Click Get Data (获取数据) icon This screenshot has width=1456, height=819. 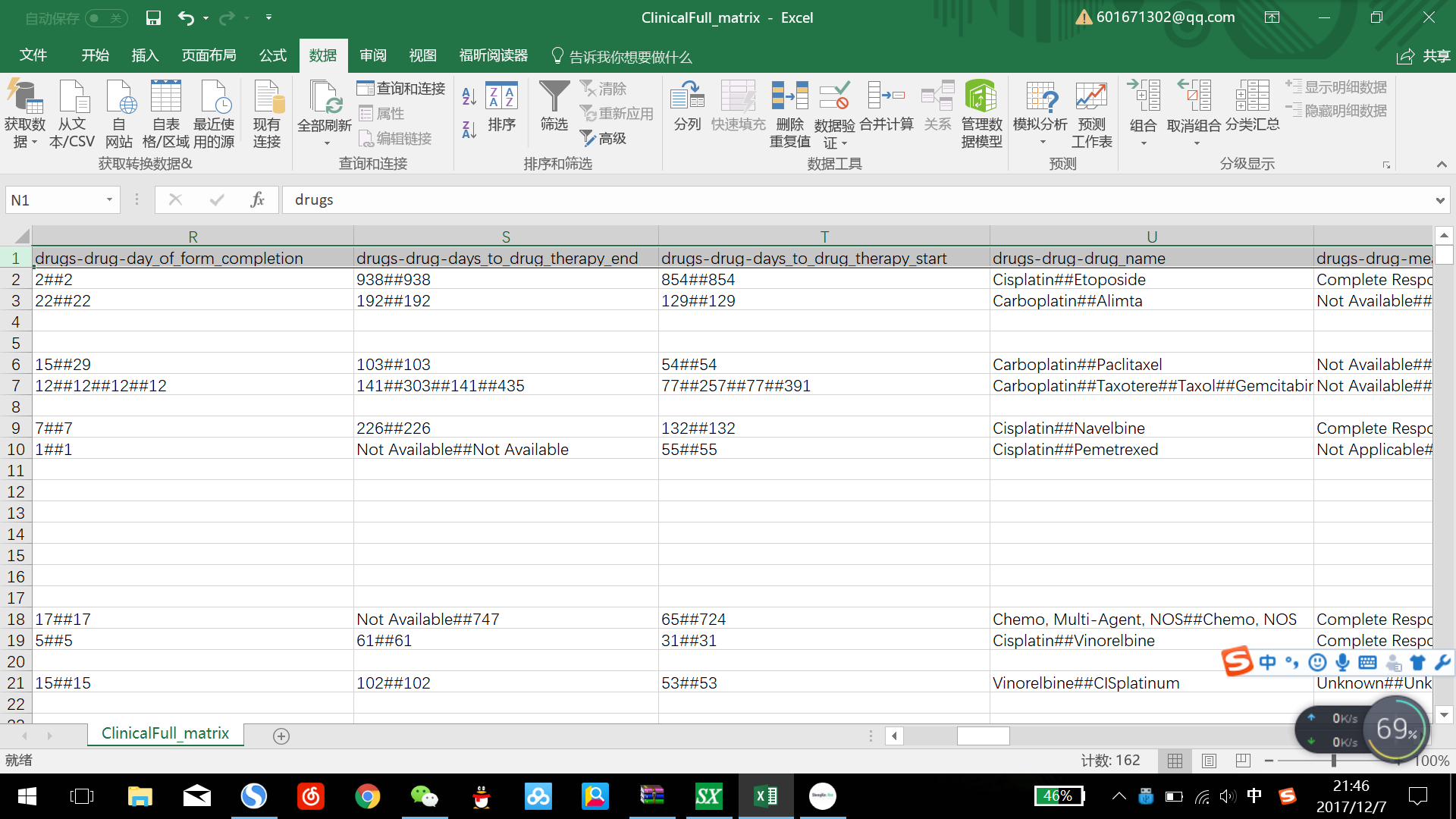[x=24, y=97]
